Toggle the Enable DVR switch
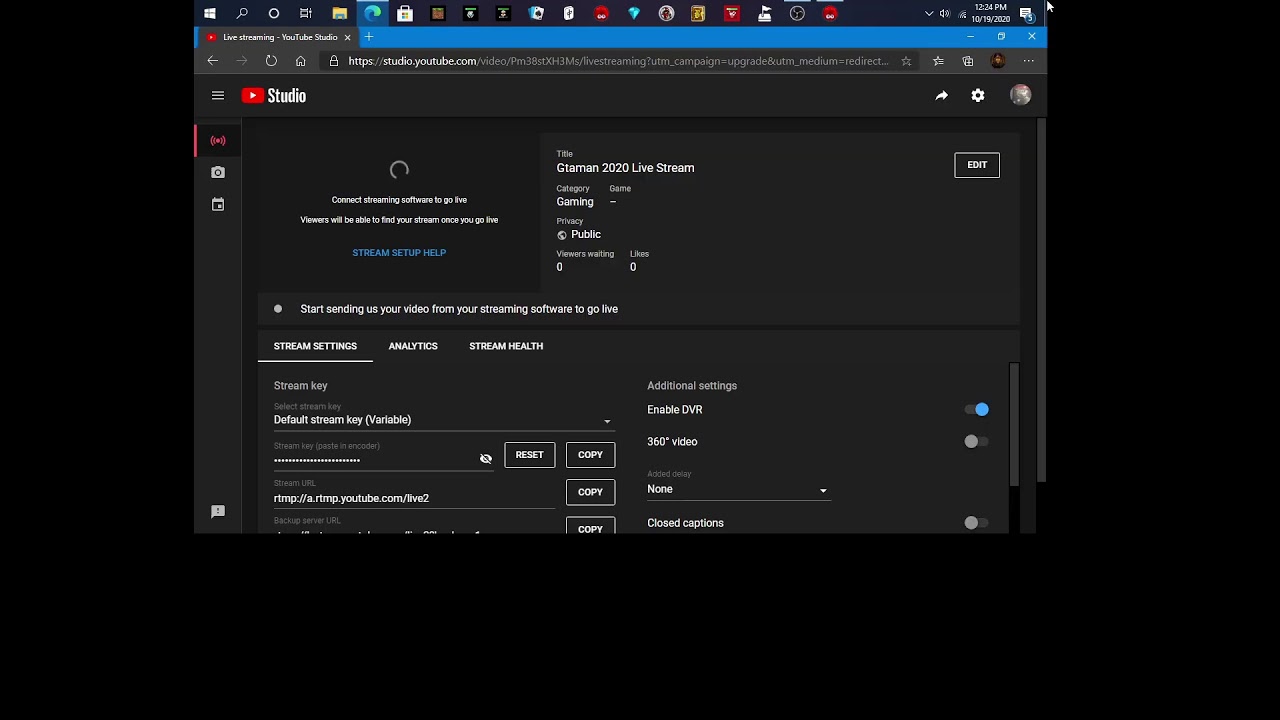 (977, 409)
